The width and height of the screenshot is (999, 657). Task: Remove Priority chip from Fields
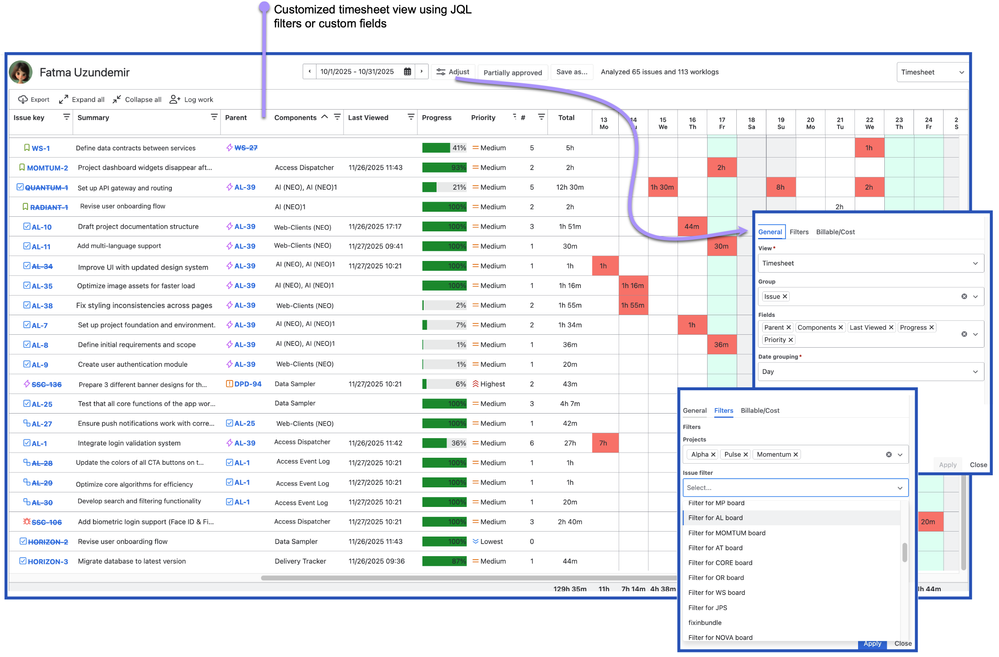[x=791, y=340]
